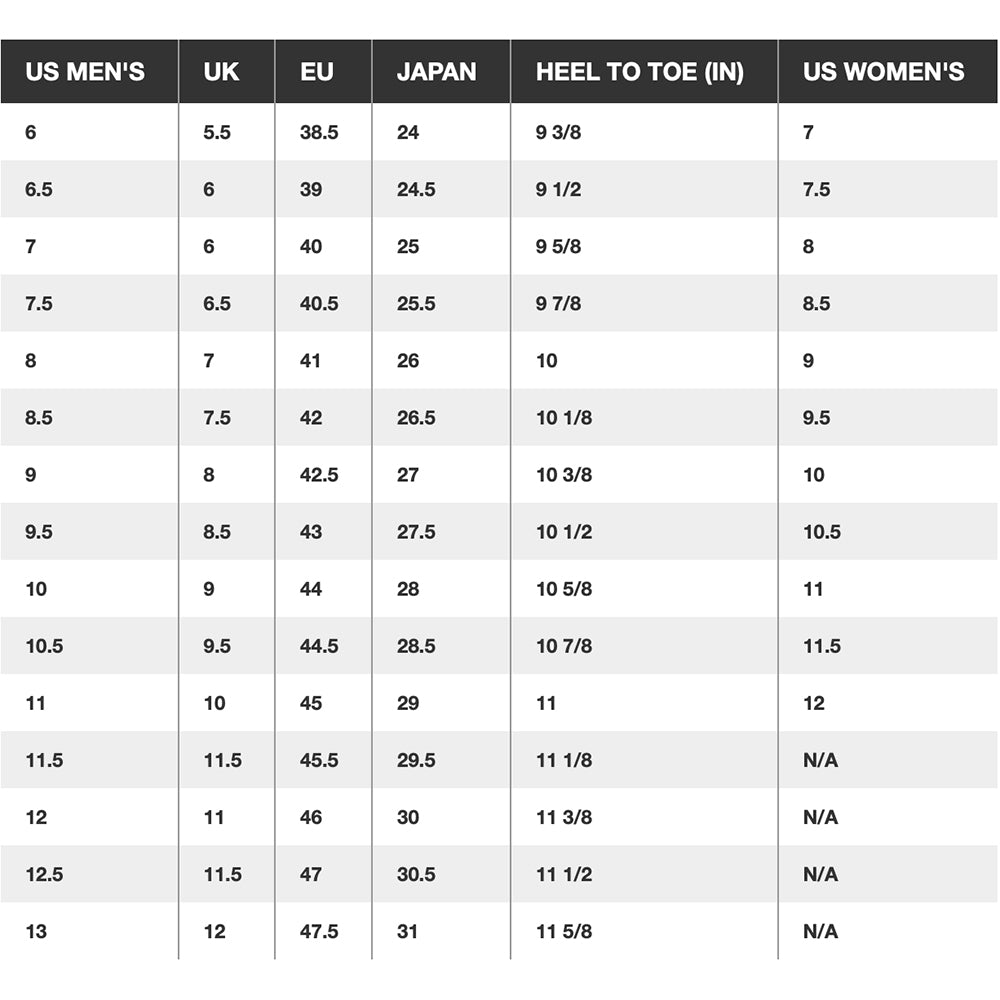Screen dimensions: 1000x1000
Task: Click the US MEN'S column header
Action: 85,72
